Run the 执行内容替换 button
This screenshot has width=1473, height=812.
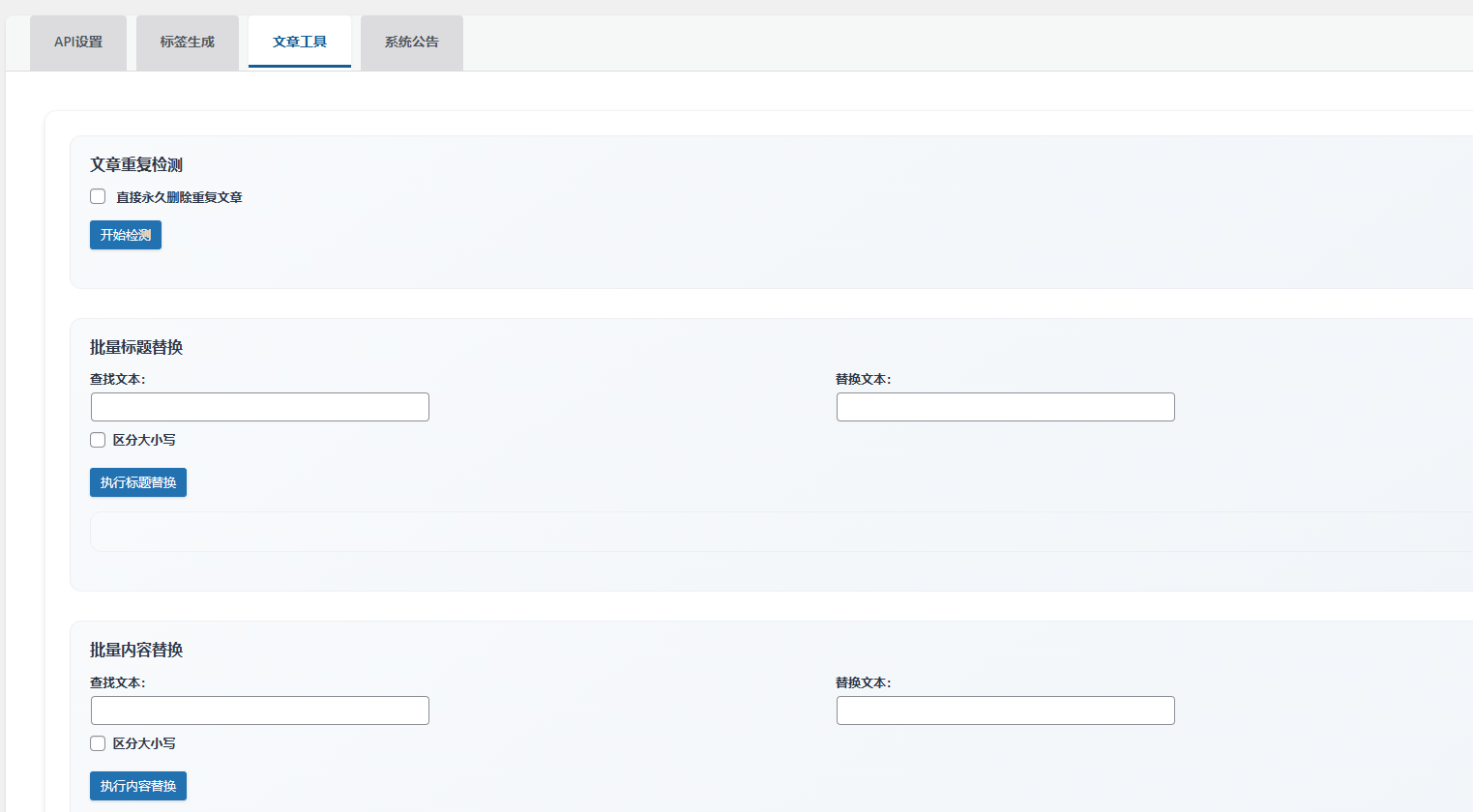tap(138, 786)
